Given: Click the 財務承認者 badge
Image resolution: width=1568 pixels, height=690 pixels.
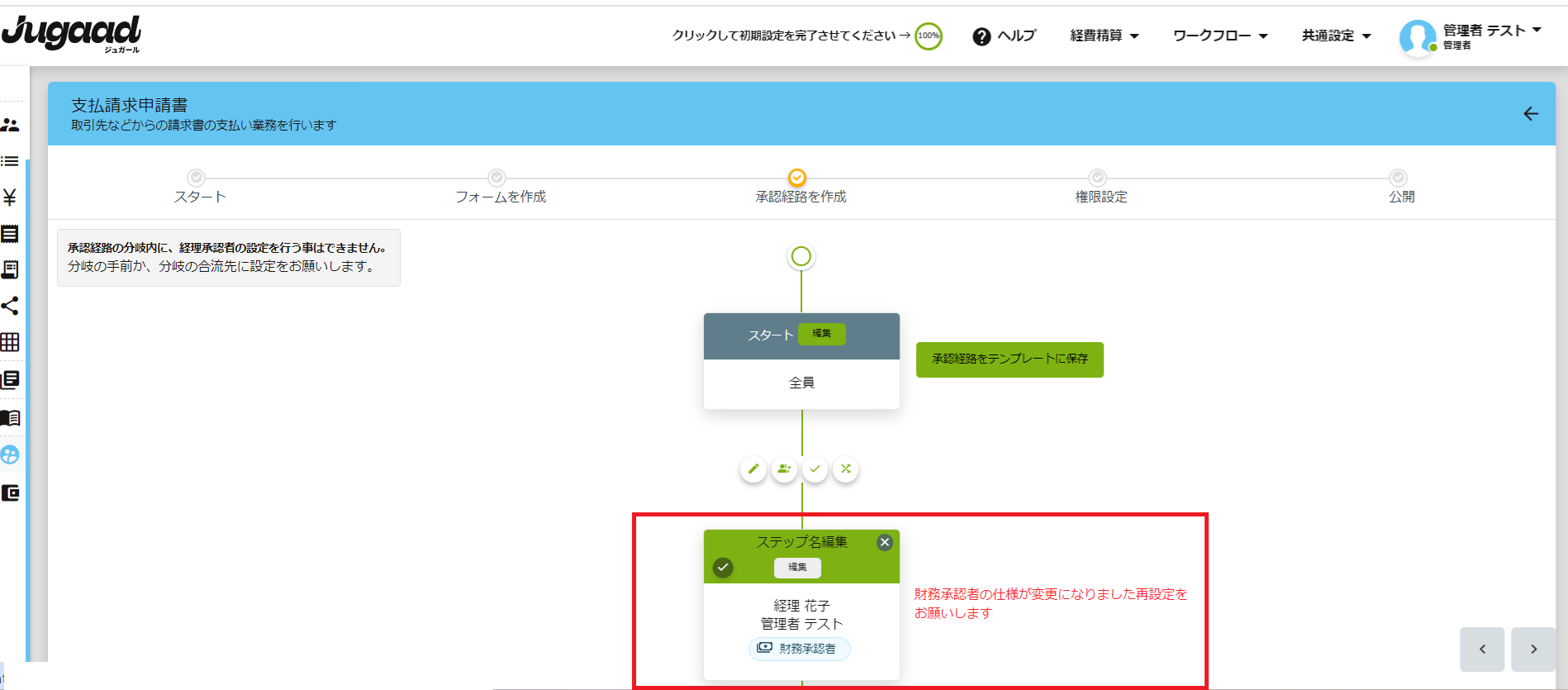Looking at the screenshot, I should [800, 649].
